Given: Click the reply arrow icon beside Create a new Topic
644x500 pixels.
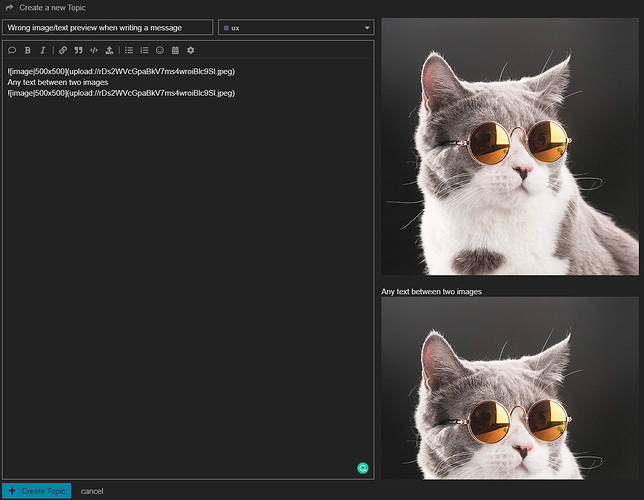Looking at the screenshot, I should tap(9, 7).
